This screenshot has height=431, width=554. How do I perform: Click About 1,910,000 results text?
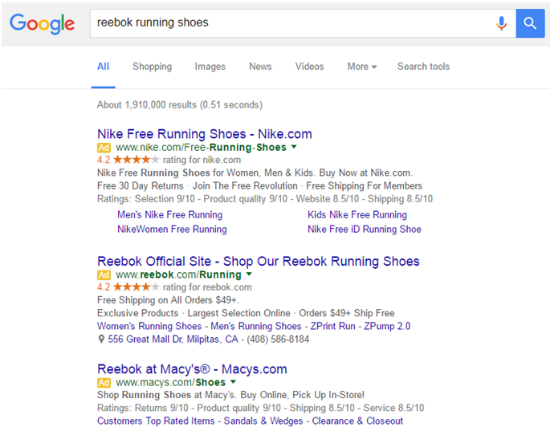pyautogui.click(x=180, y=105)
